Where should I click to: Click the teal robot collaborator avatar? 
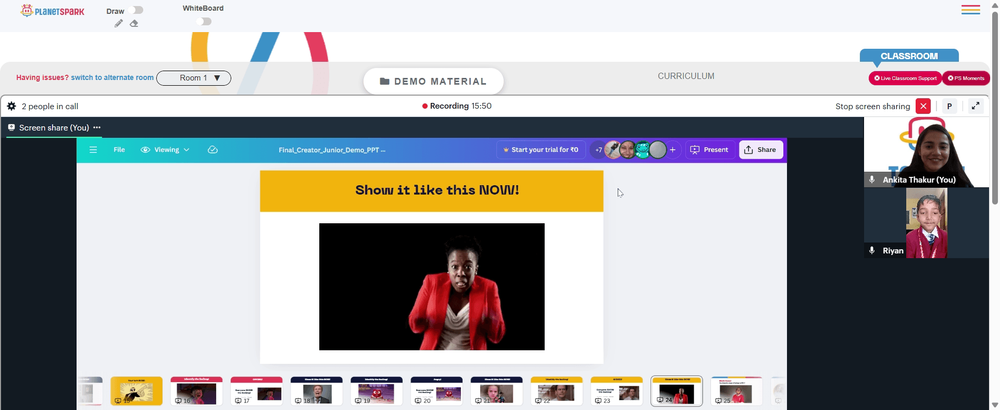(x=643, y=150)
